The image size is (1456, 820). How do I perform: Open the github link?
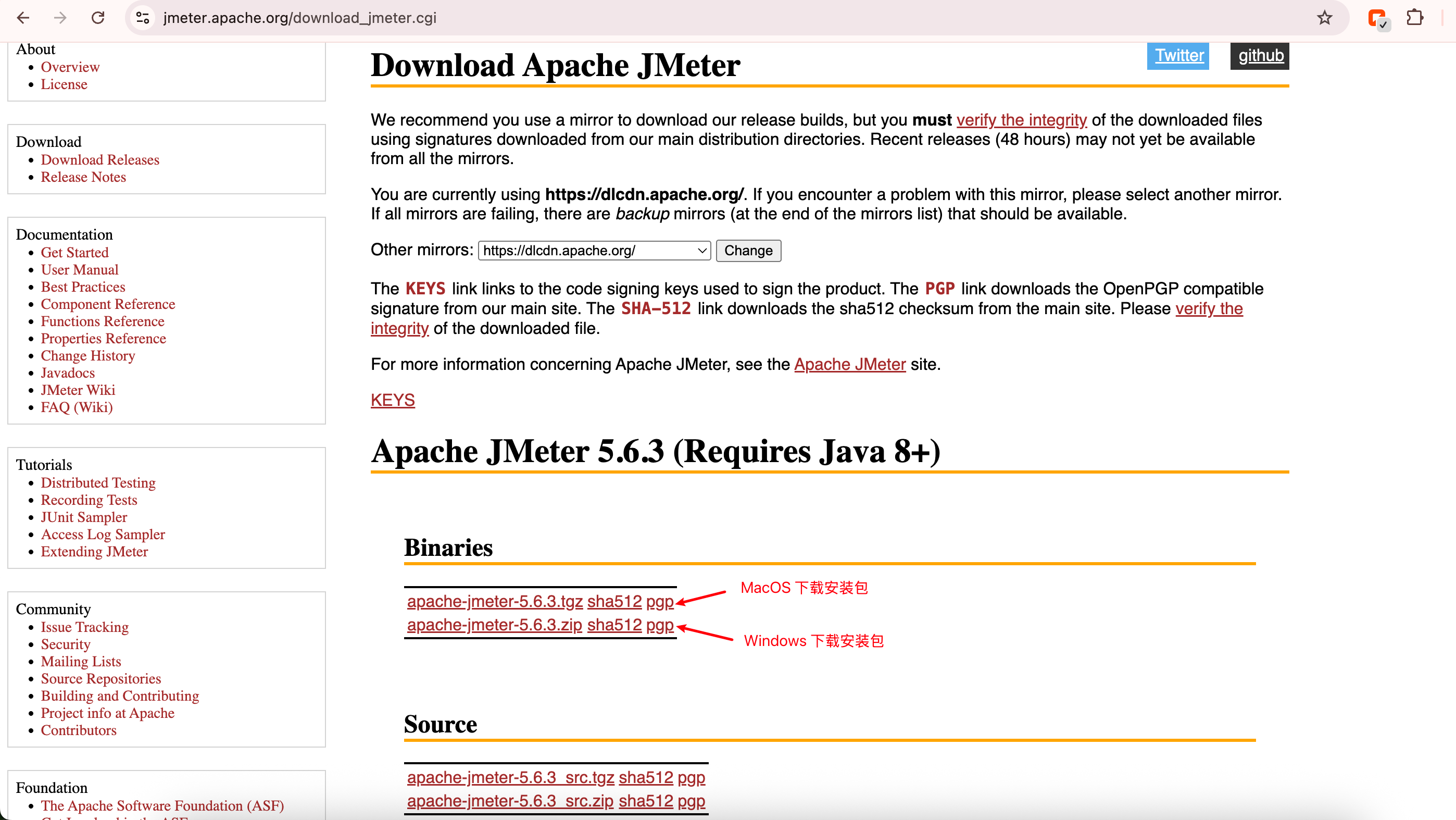pos(1260,55)
